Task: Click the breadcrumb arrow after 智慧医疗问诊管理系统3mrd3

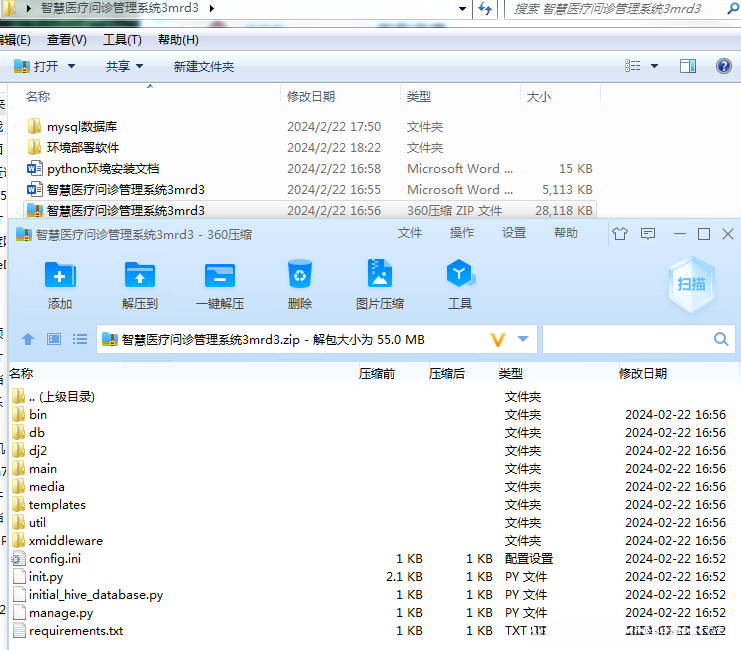Action: click(212, 8)
